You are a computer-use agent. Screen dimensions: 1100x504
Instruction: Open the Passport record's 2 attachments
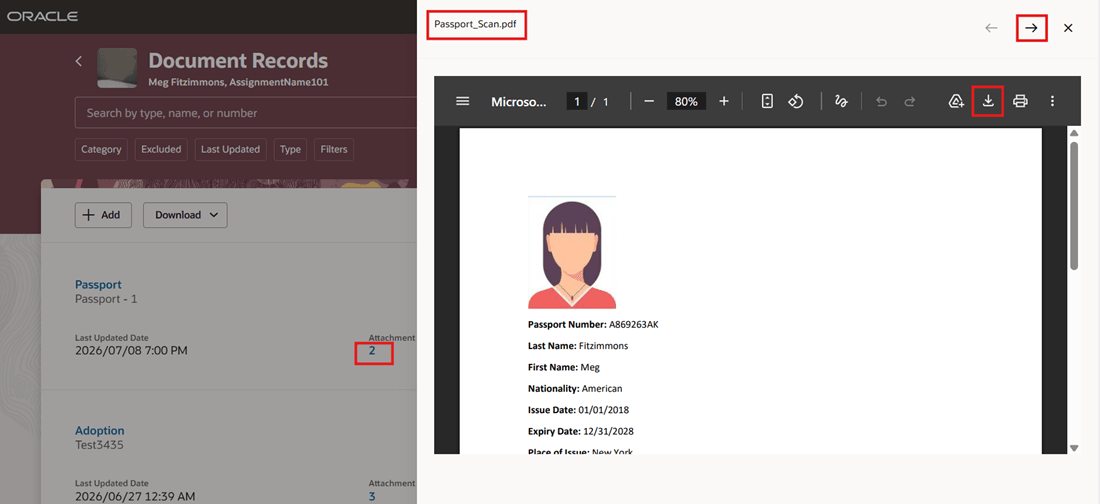click(x=372, y=351)
